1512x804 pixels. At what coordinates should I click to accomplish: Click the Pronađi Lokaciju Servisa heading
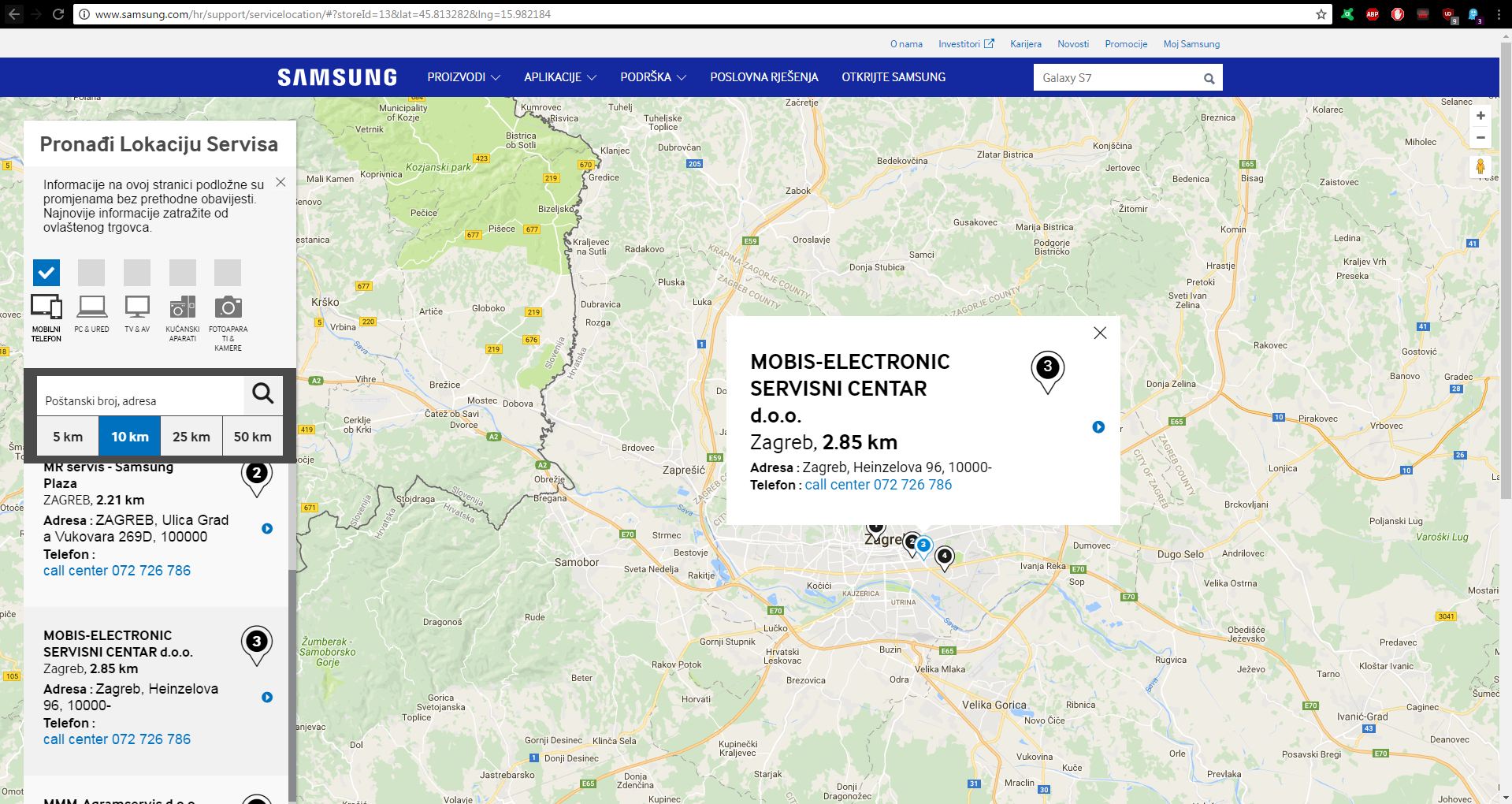click(x=159, y=144)
